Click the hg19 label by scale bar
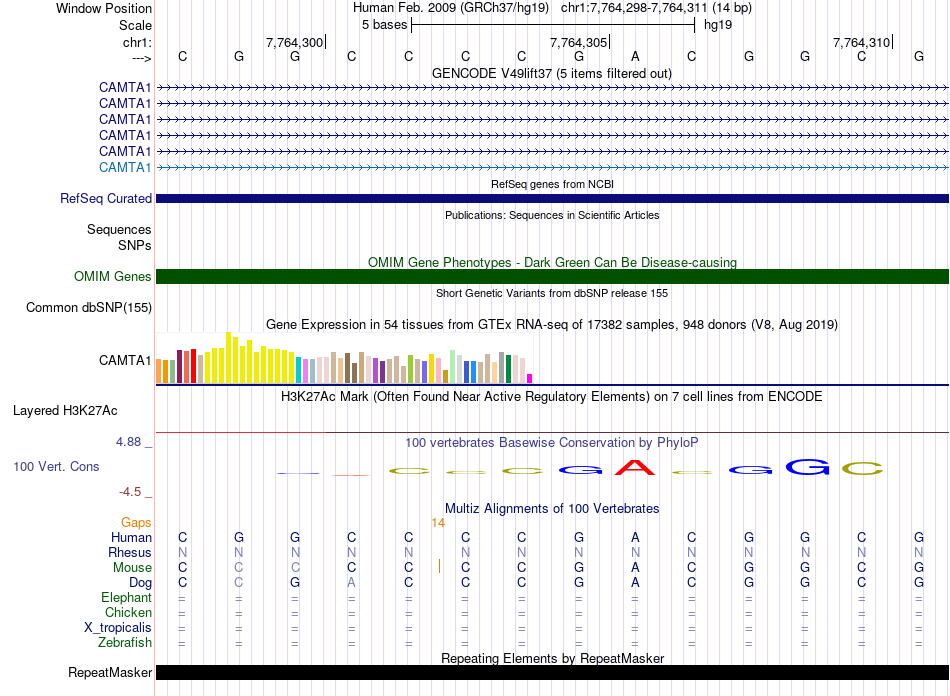 coord(718,25)
